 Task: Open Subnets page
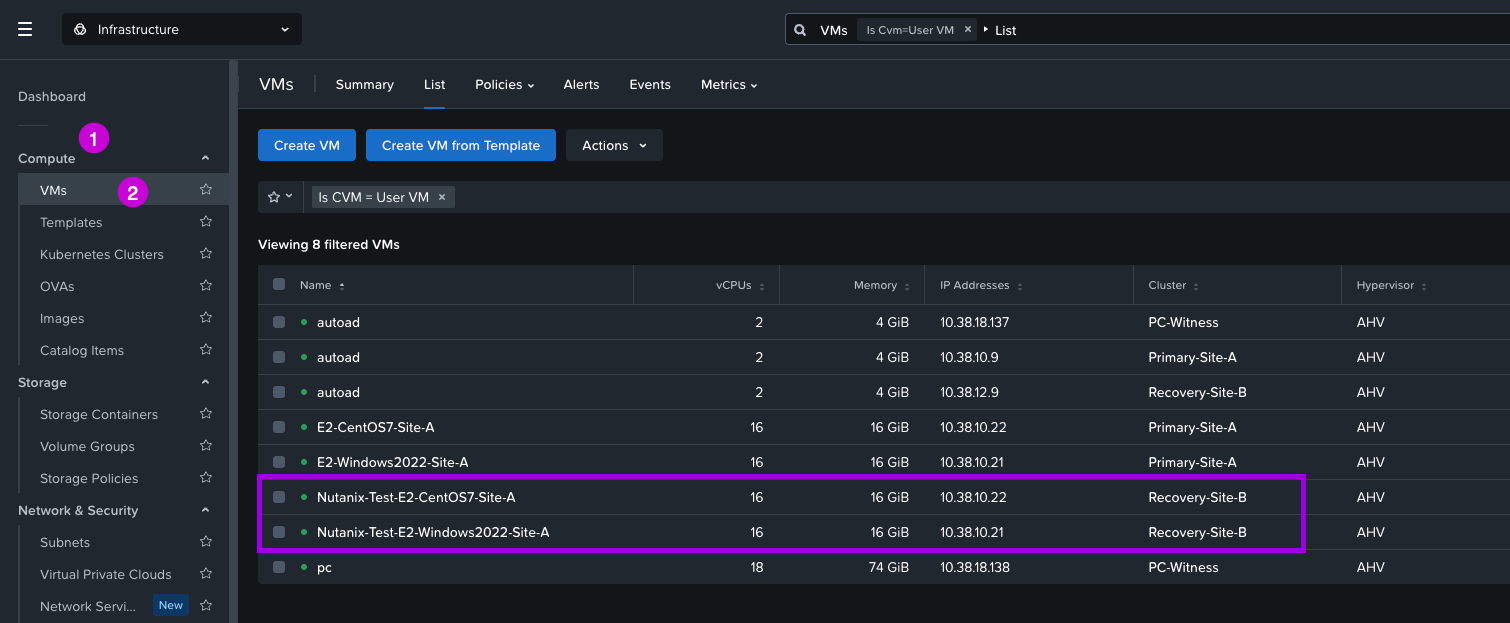pyautogui.click(x=65, y=542)
